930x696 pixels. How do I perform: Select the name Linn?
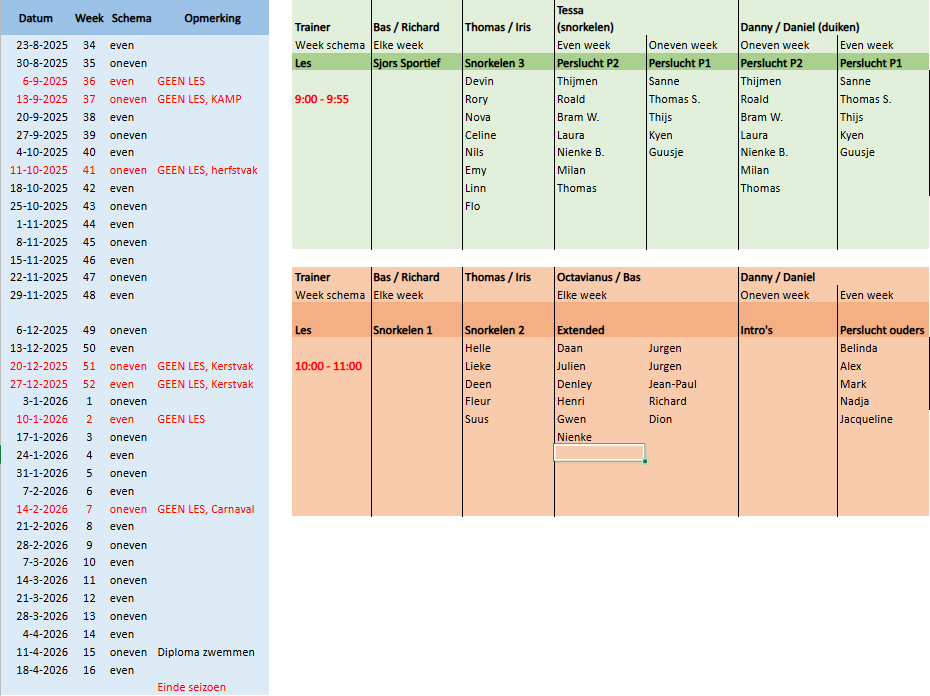[475, 188]
